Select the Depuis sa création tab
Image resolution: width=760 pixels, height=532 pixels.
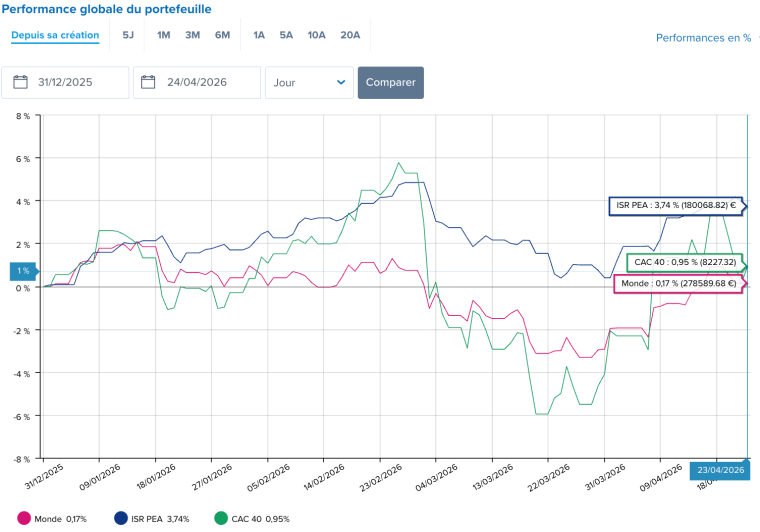pos(55,35)
